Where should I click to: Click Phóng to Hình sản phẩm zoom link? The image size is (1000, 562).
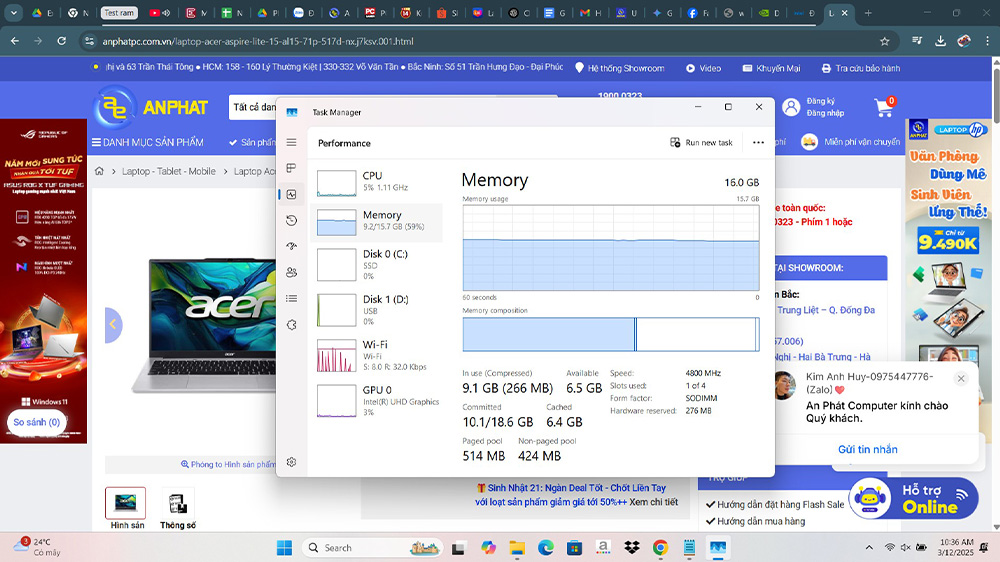[x=228, y=464]
